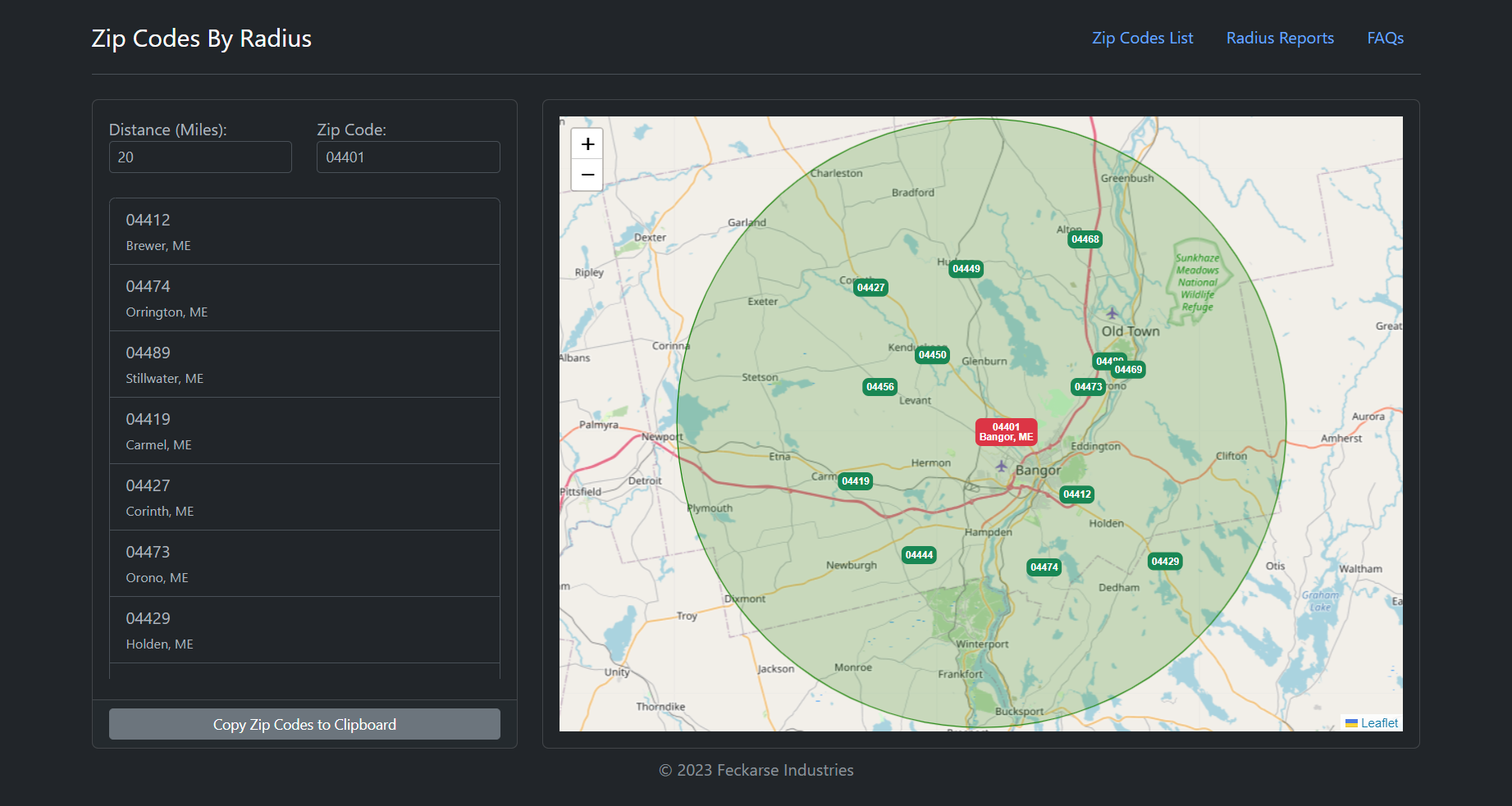Open the FAQs page
Viewport: 1512px width, 806px height.
(1385, 38)
